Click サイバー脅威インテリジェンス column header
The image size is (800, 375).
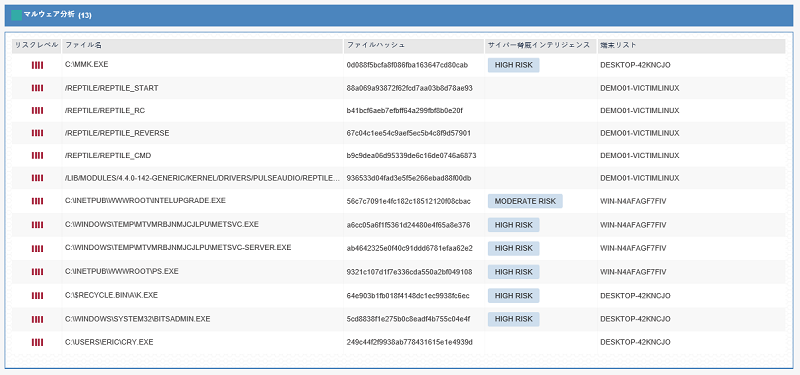pos(541,45)
